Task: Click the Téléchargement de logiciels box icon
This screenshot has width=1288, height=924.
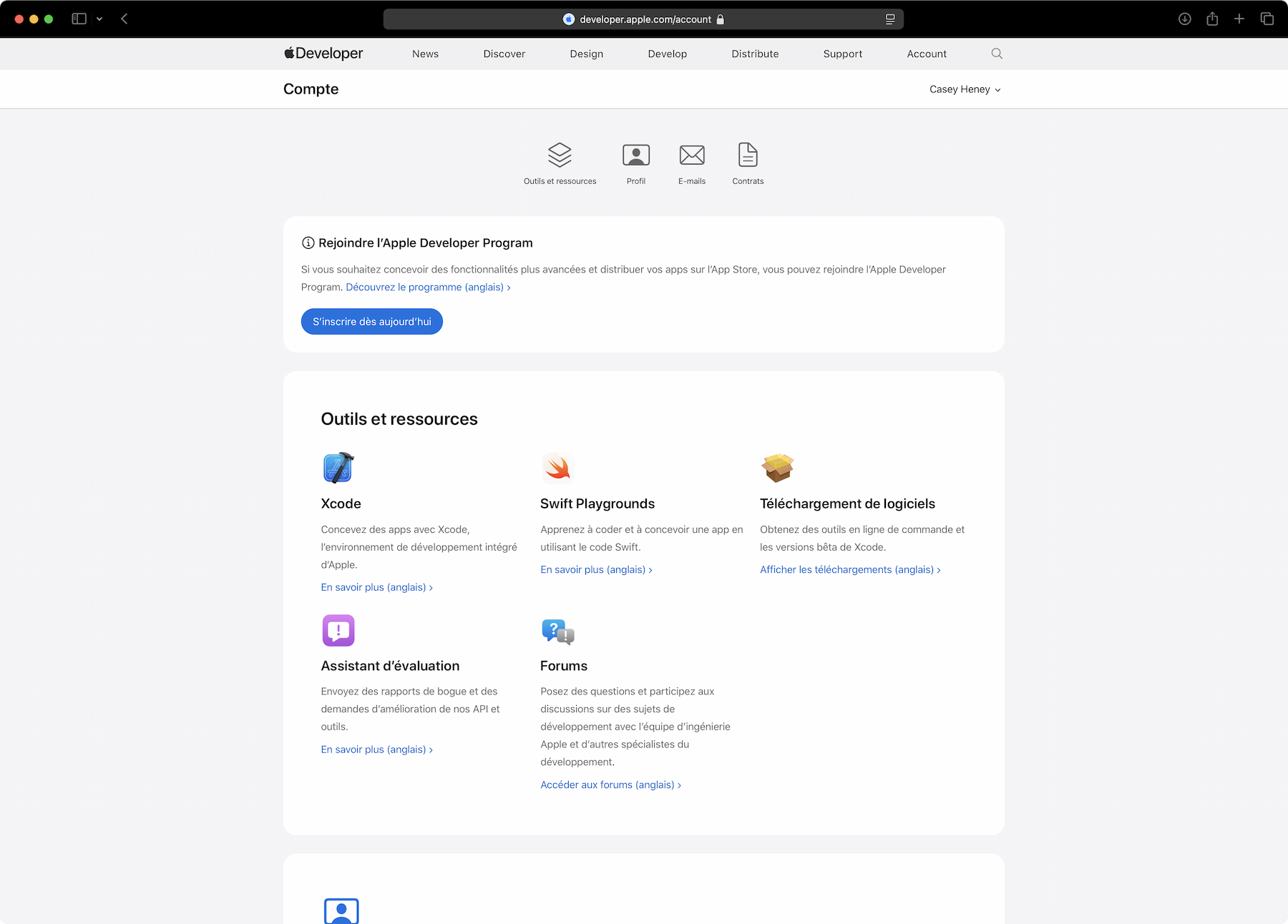Action: 778,468
